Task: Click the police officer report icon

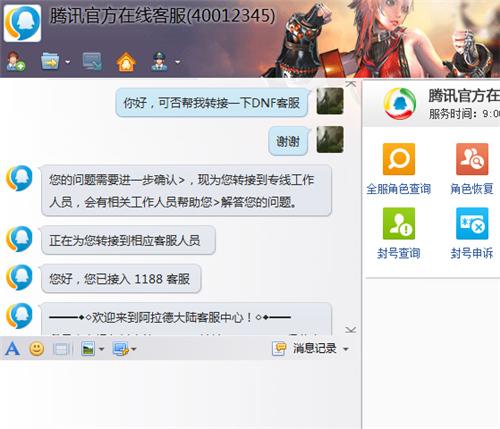Action: pyautogui.click(x=159, y=62)
